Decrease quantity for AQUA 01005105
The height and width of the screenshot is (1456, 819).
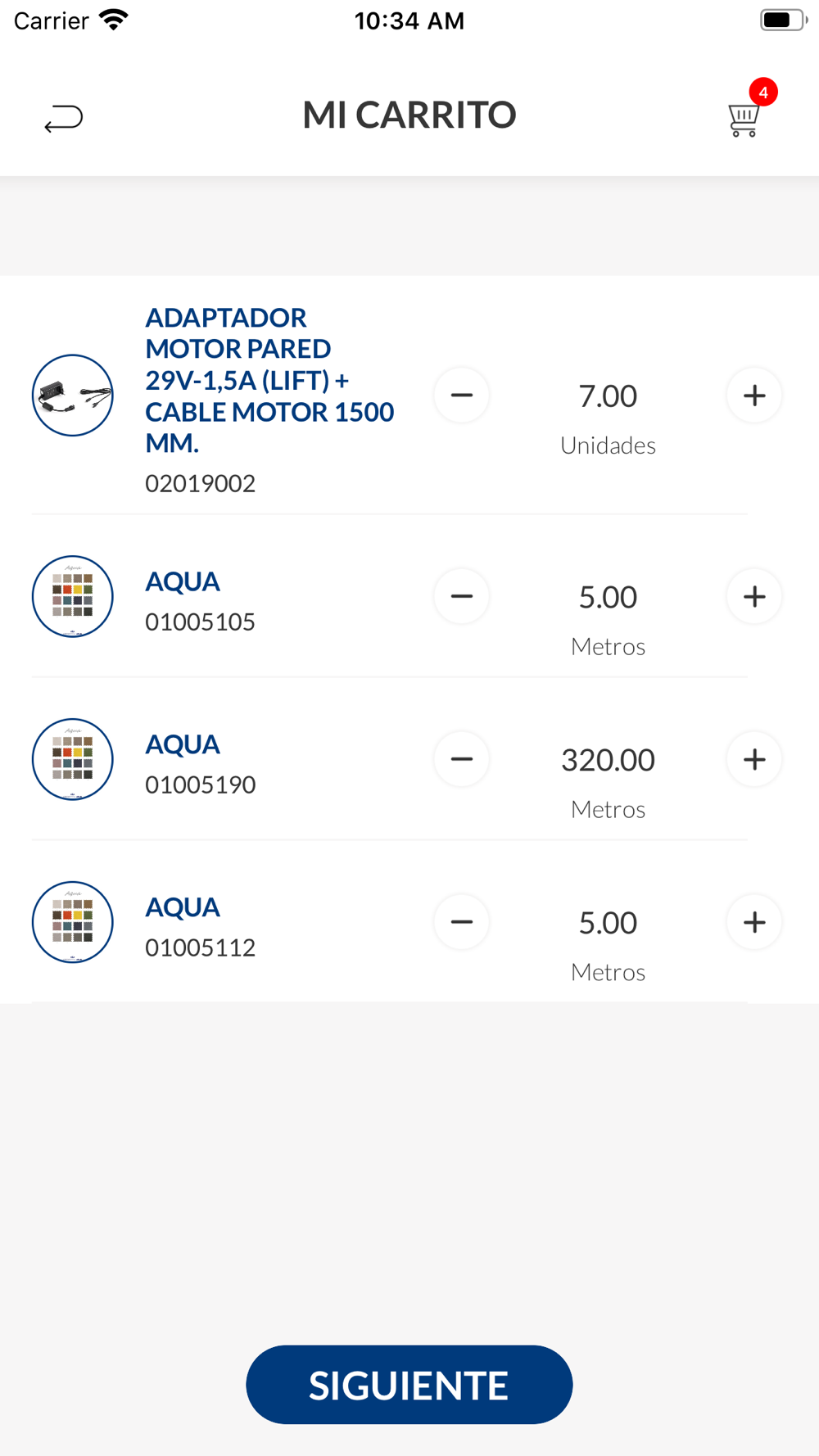coord(462,596)
